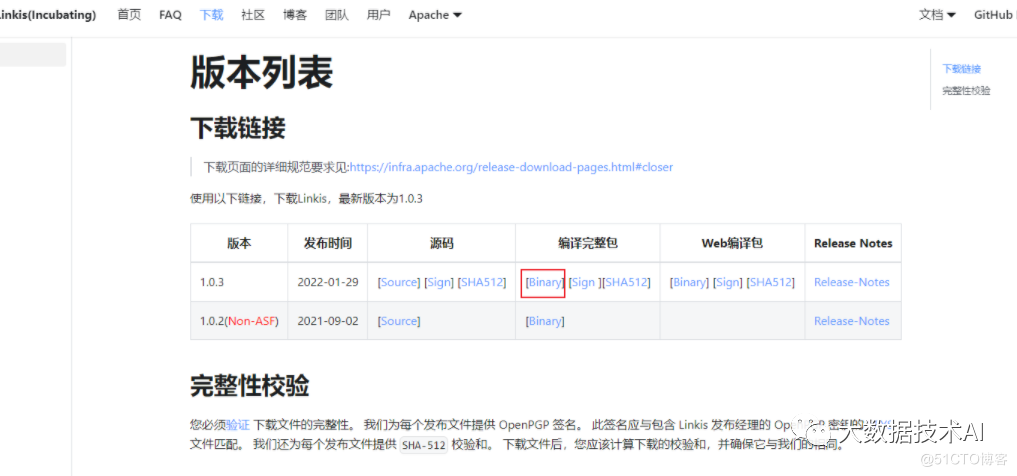Download 1.0.3 source via Source link

coord(400,282)
